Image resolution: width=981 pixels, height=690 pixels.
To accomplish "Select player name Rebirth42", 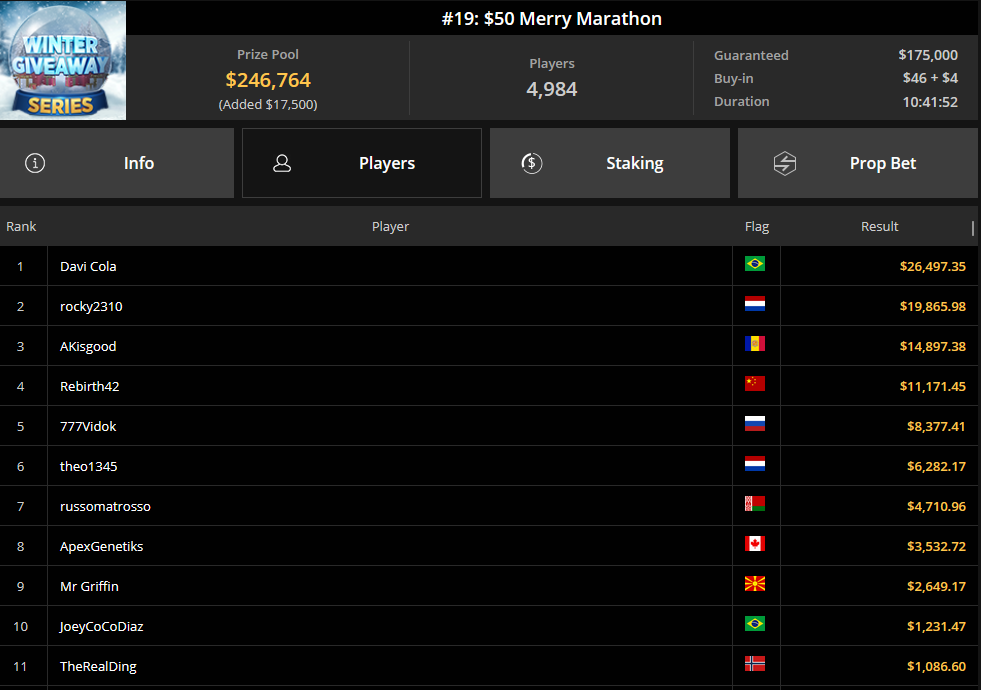I will tap(89, 387).
